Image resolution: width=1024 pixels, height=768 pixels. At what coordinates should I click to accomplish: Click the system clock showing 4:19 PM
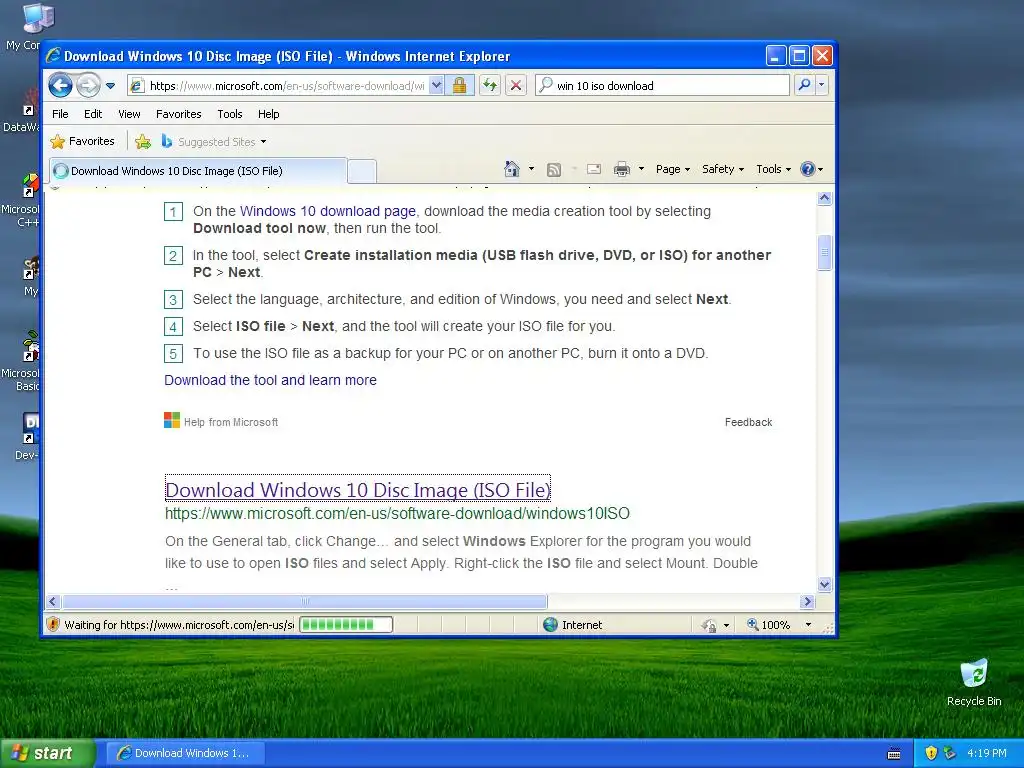(x=987, y=753)
